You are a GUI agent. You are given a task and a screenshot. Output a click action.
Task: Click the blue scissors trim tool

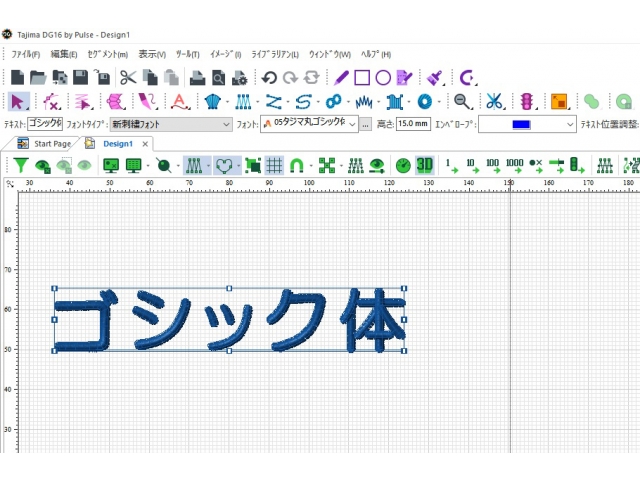(494, 102)
